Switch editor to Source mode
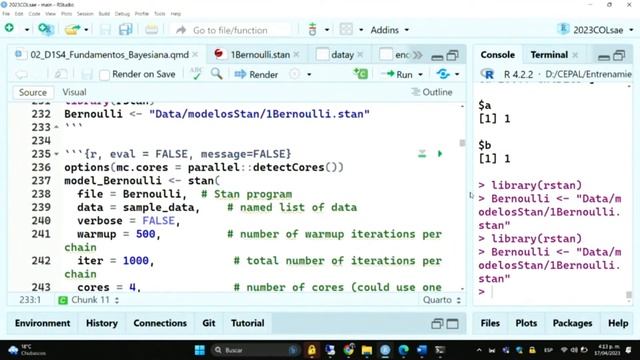This screenshot has width=640, height=360. pos(33,92)
